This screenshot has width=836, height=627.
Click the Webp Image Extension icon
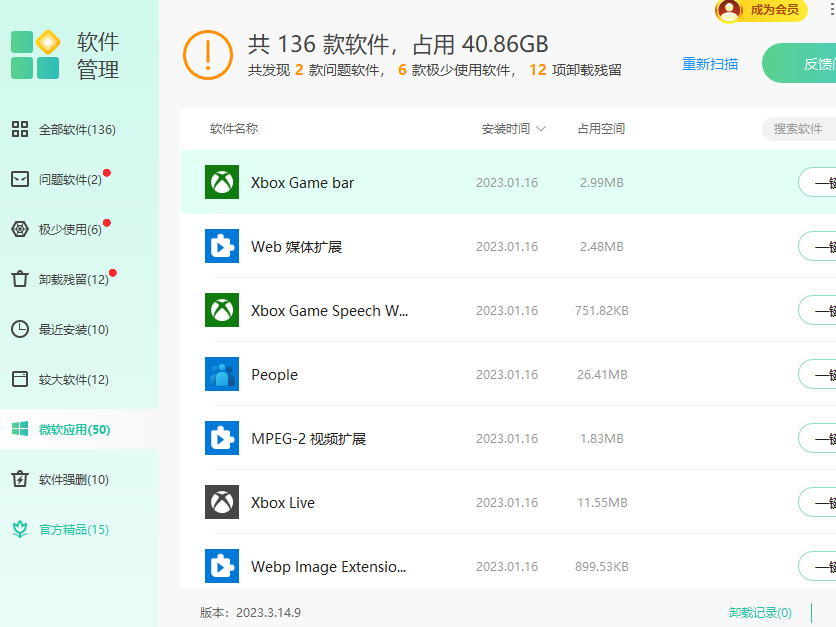point(222,566)
